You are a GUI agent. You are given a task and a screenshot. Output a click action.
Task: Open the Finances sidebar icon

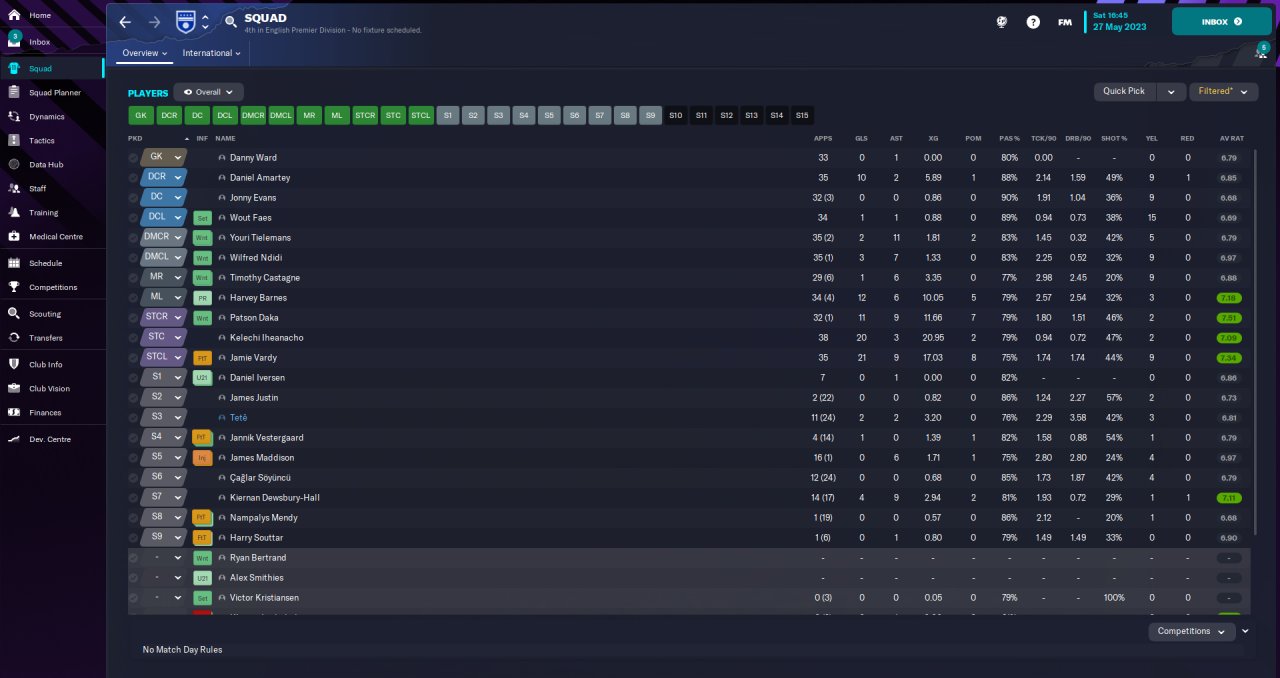pyautogui.click(x=14, y=412)
